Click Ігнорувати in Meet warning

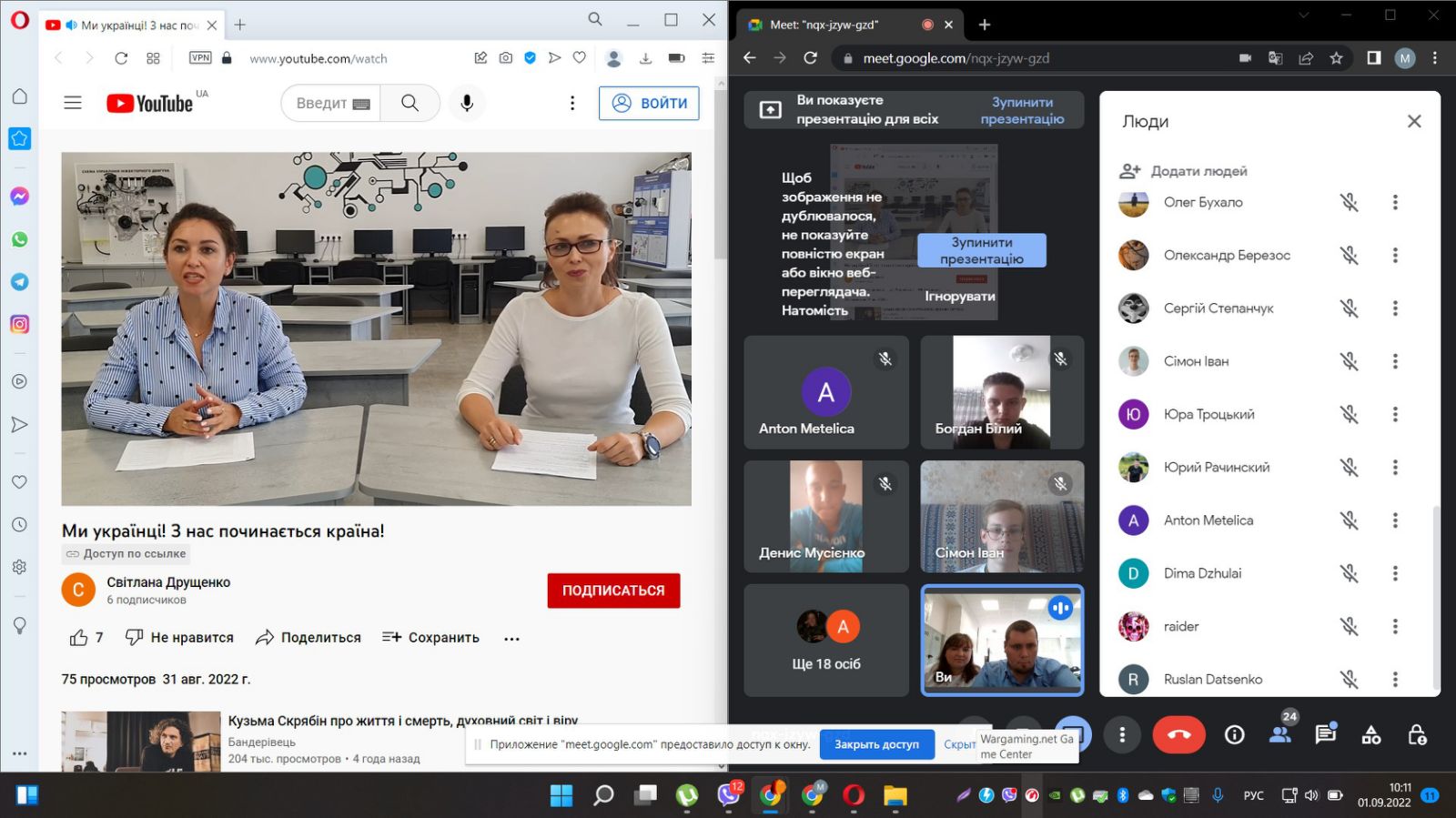pyautogui.click(x=960, y=297)
